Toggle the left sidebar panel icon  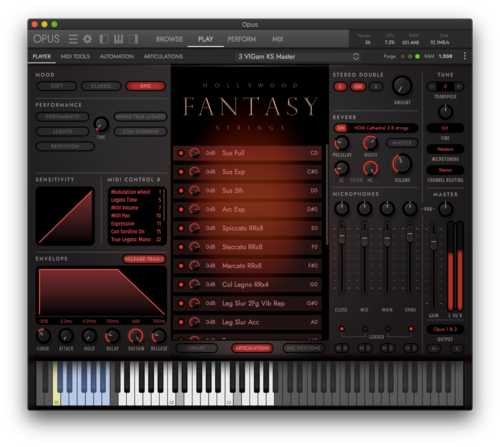point(104,39)
